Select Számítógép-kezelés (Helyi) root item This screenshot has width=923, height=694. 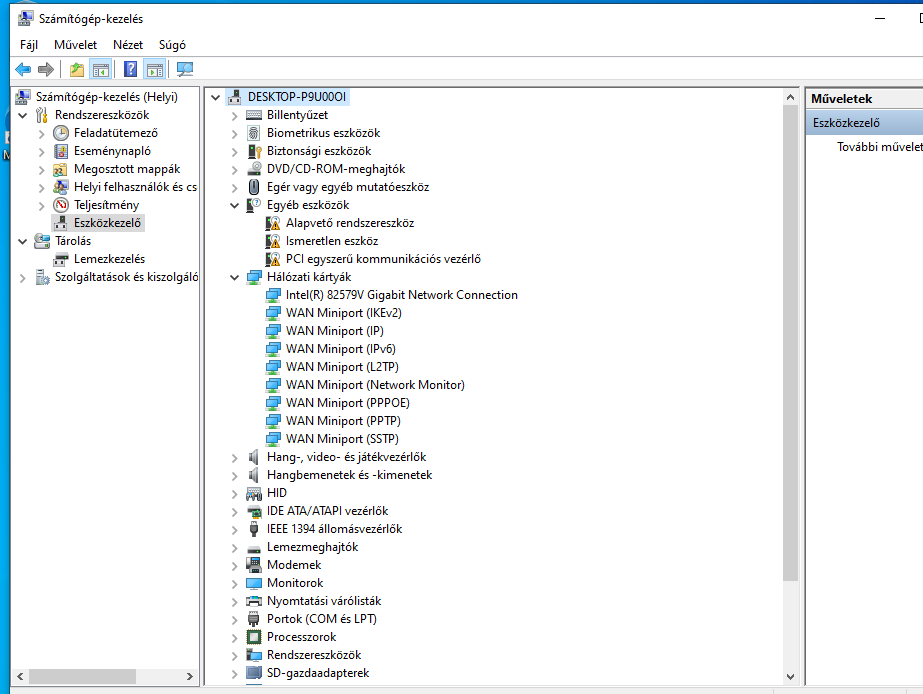(107, 97)
